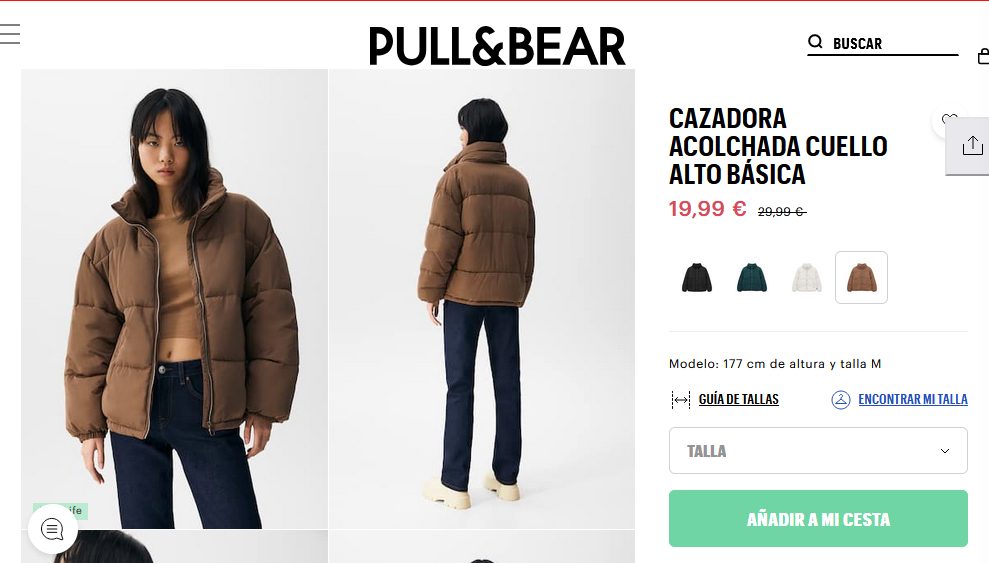This screenshot has width=989, height=563.
Task: Click the hanger icon beside Encontrar mi talla
Action: (841, 400)
